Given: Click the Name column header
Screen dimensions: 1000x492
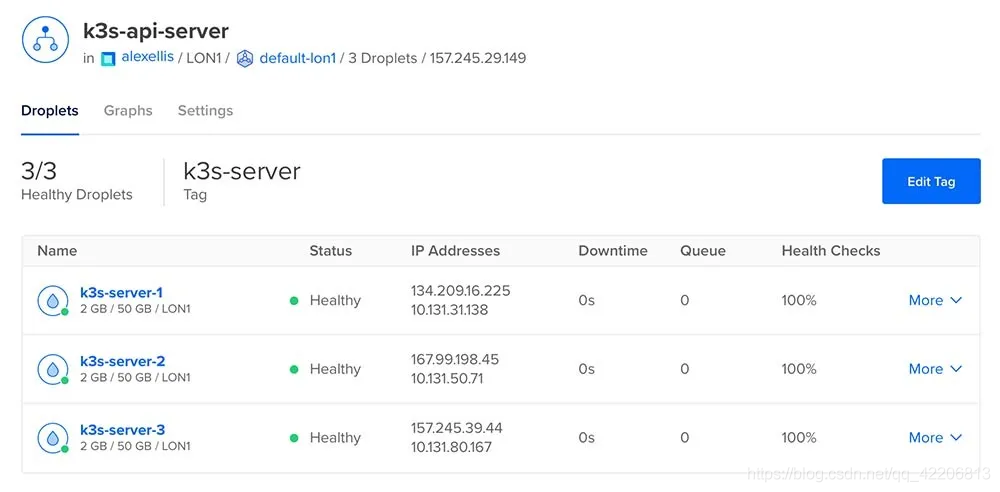Looking at the screenshot, I should click(x=57, y=251).
